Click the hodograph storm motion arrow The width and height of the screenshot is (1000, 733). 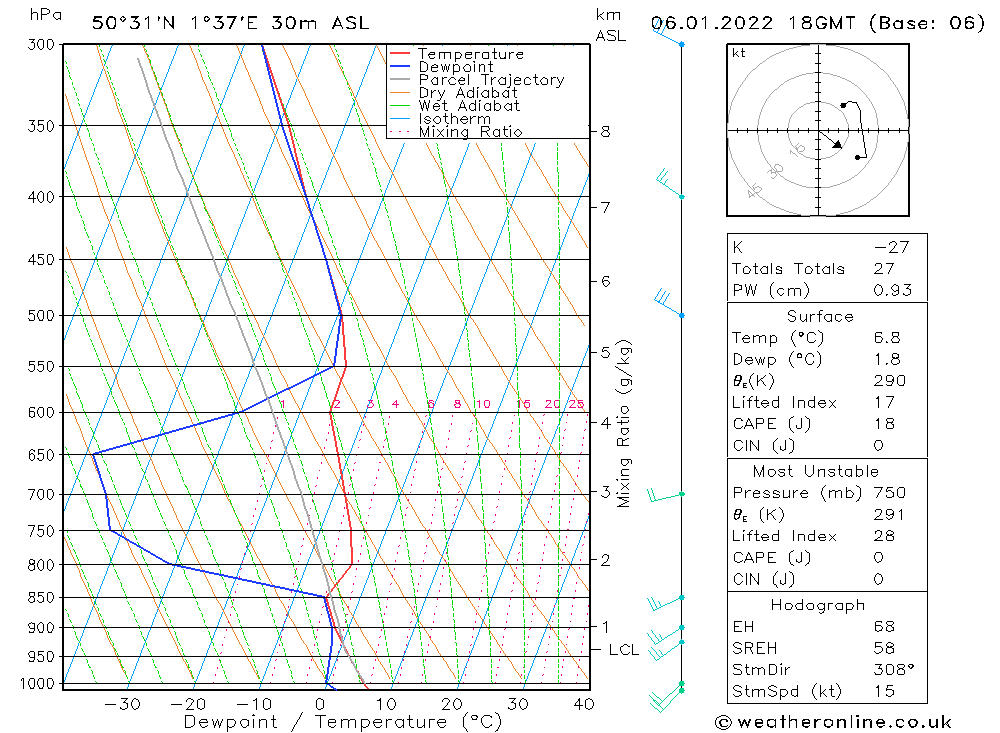pyautogui.click(x=831, y=140)
